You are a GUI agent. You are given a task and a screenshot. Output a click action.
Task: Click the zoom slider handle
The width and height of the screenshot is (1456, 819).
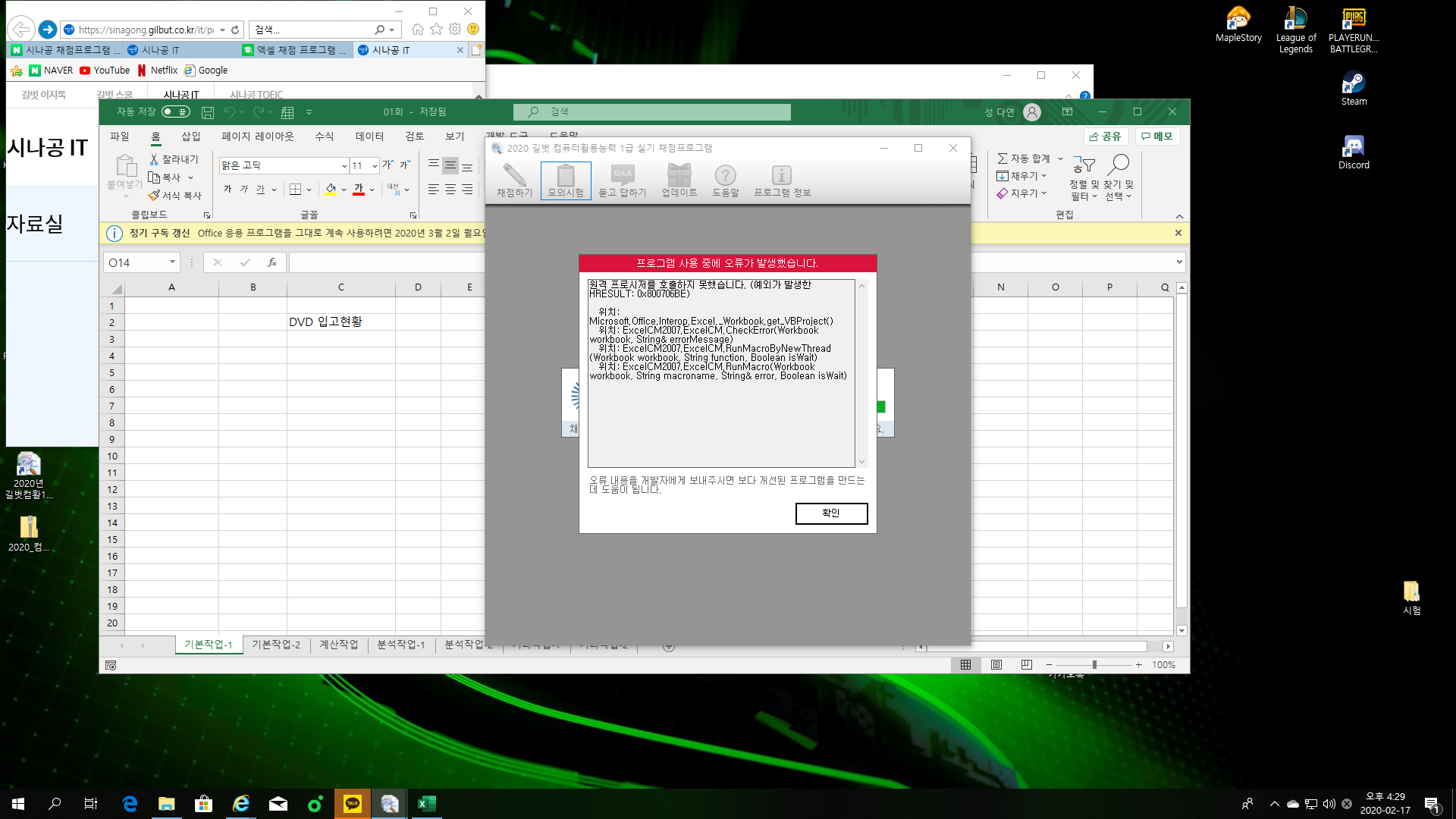point(1094,665)
